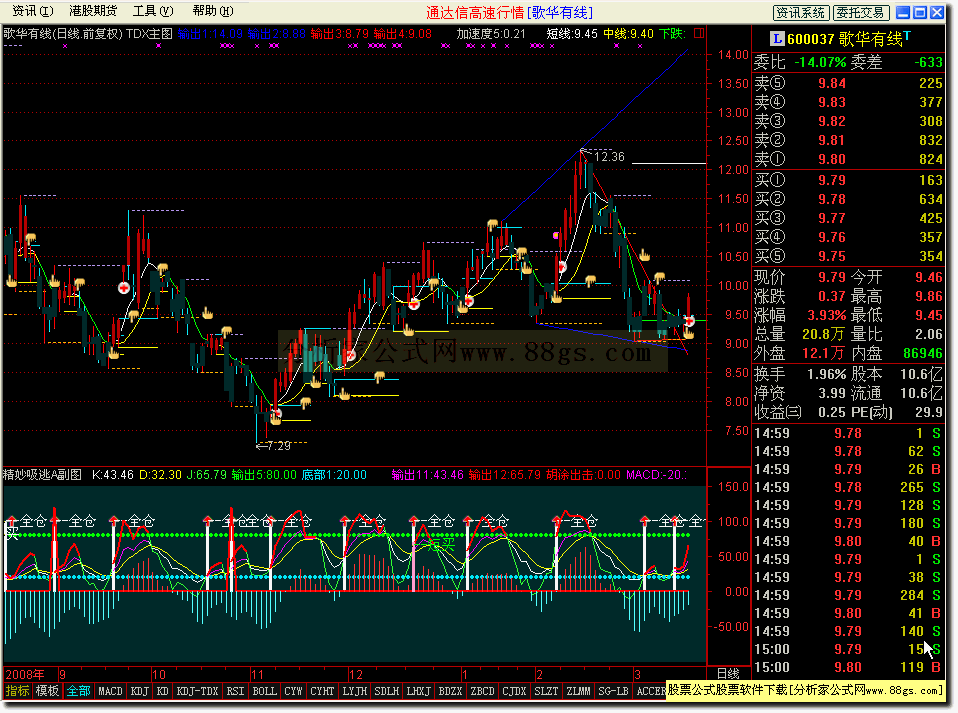The height and width of the screenshot is (713, 958).
Task: Click the 换手 value 1.96%
Action: pos(827,374)
